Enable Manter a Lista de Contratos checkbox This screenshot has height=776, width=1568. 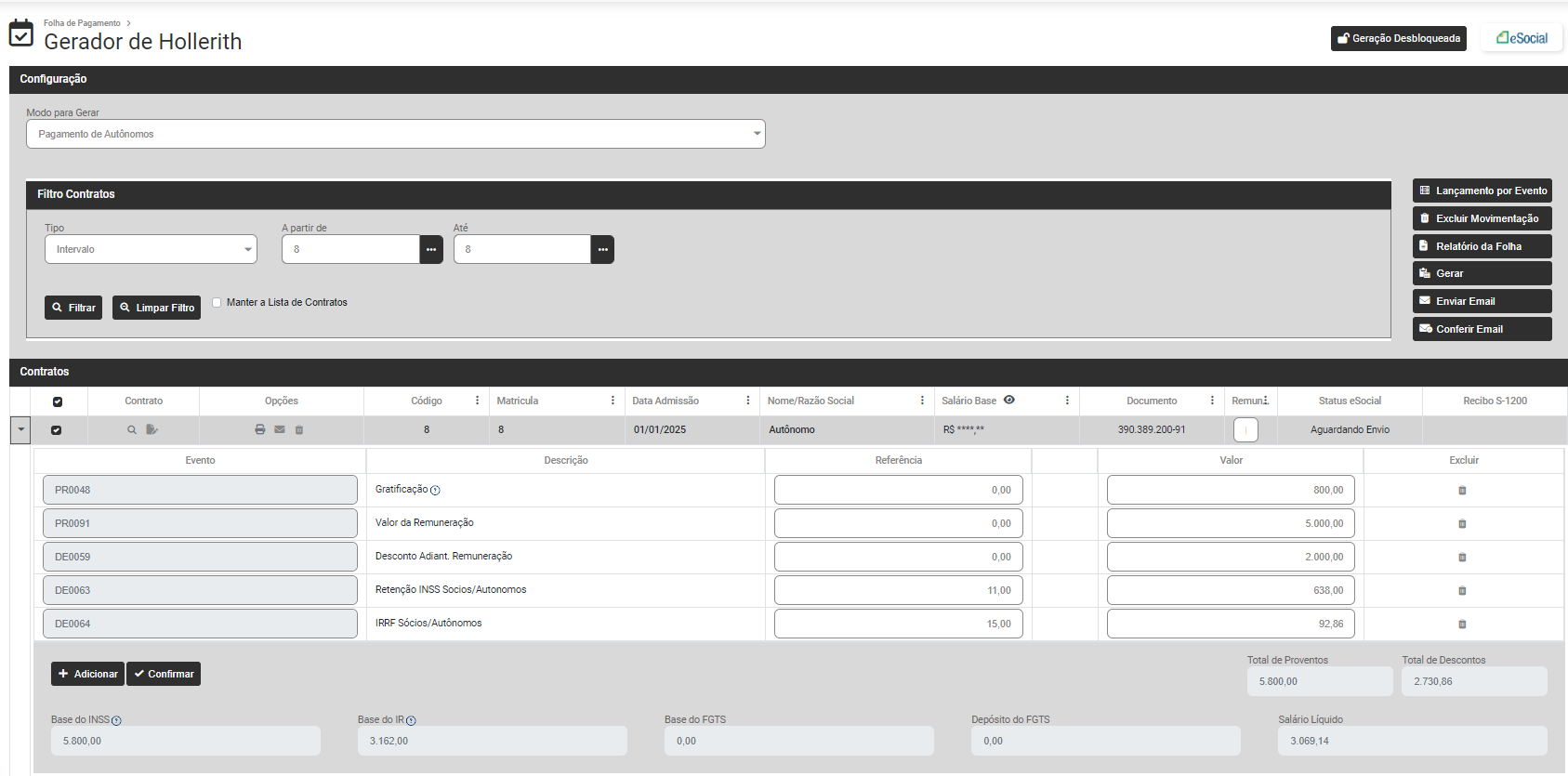(217, 302)
